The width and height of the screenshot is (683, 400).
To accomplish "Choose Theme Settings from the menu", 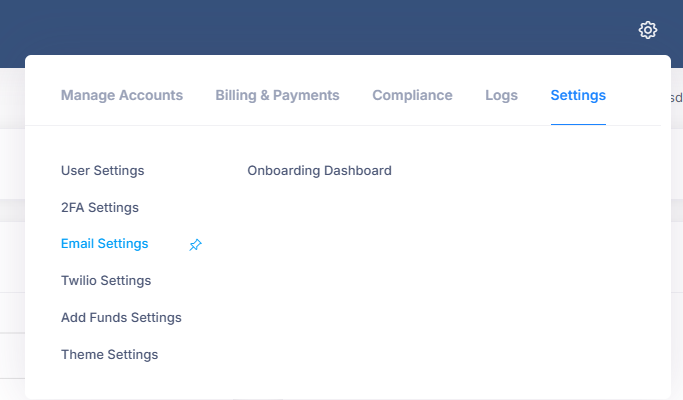I will (109, 355).
